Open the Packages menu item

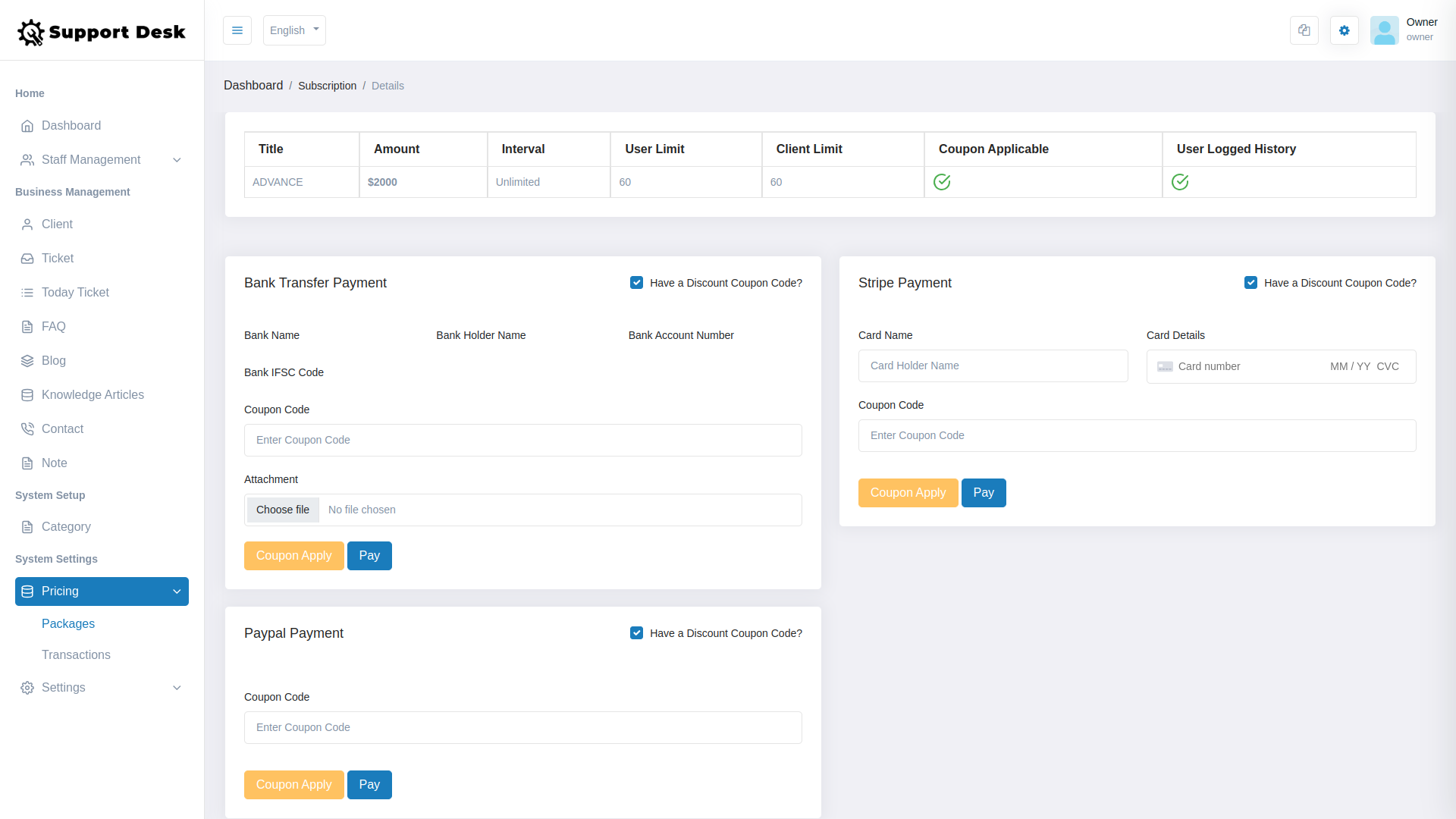coord(67,623)
